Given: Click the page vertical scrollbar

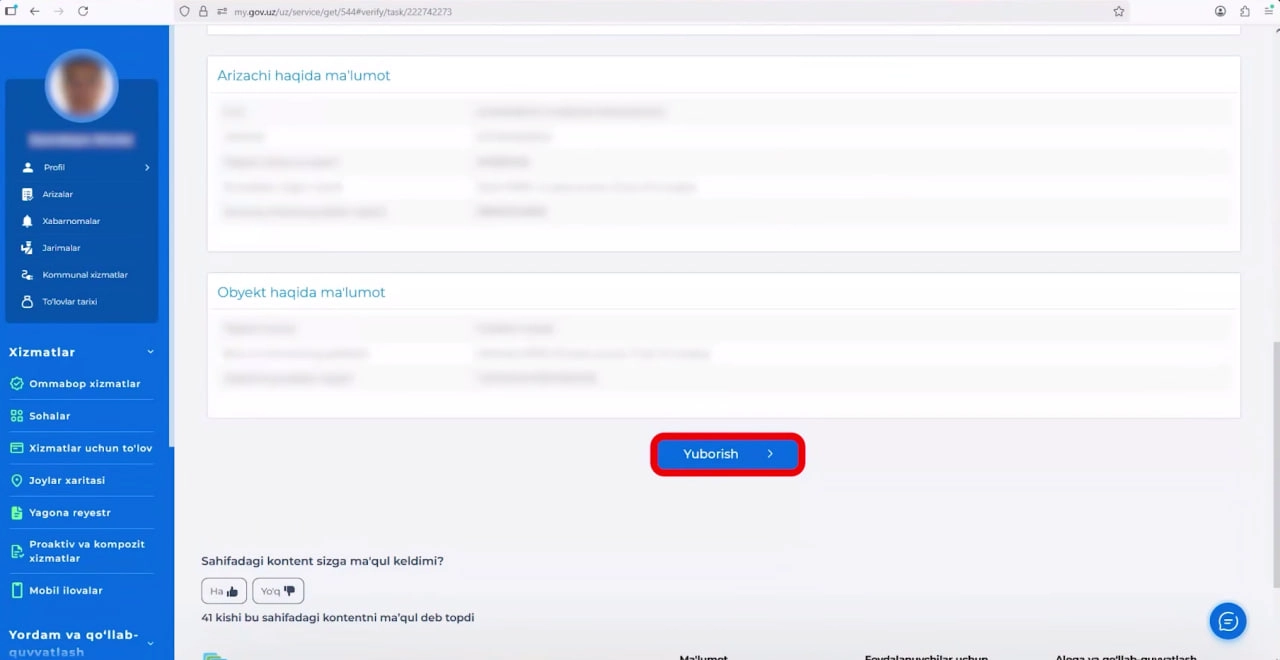Looking at the screenshot, I should point(1274,460).
